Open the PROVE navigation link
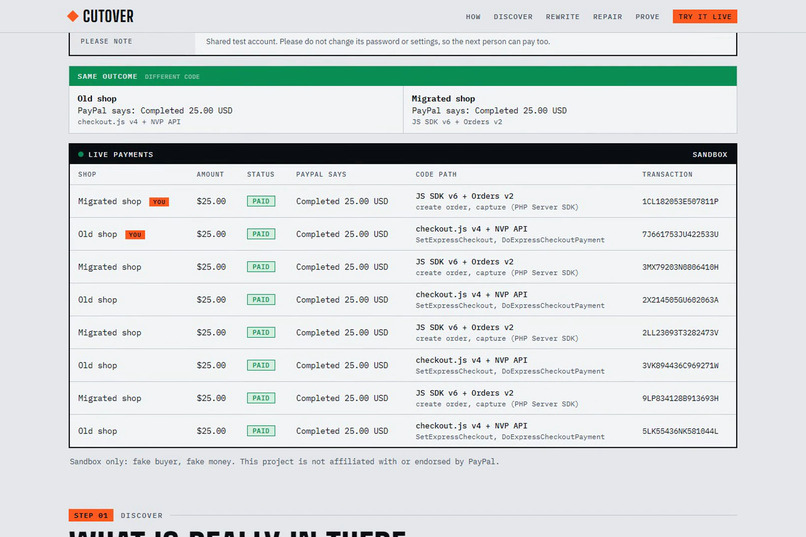This screenshot has width=806, height=537. [x=647, y=17]
